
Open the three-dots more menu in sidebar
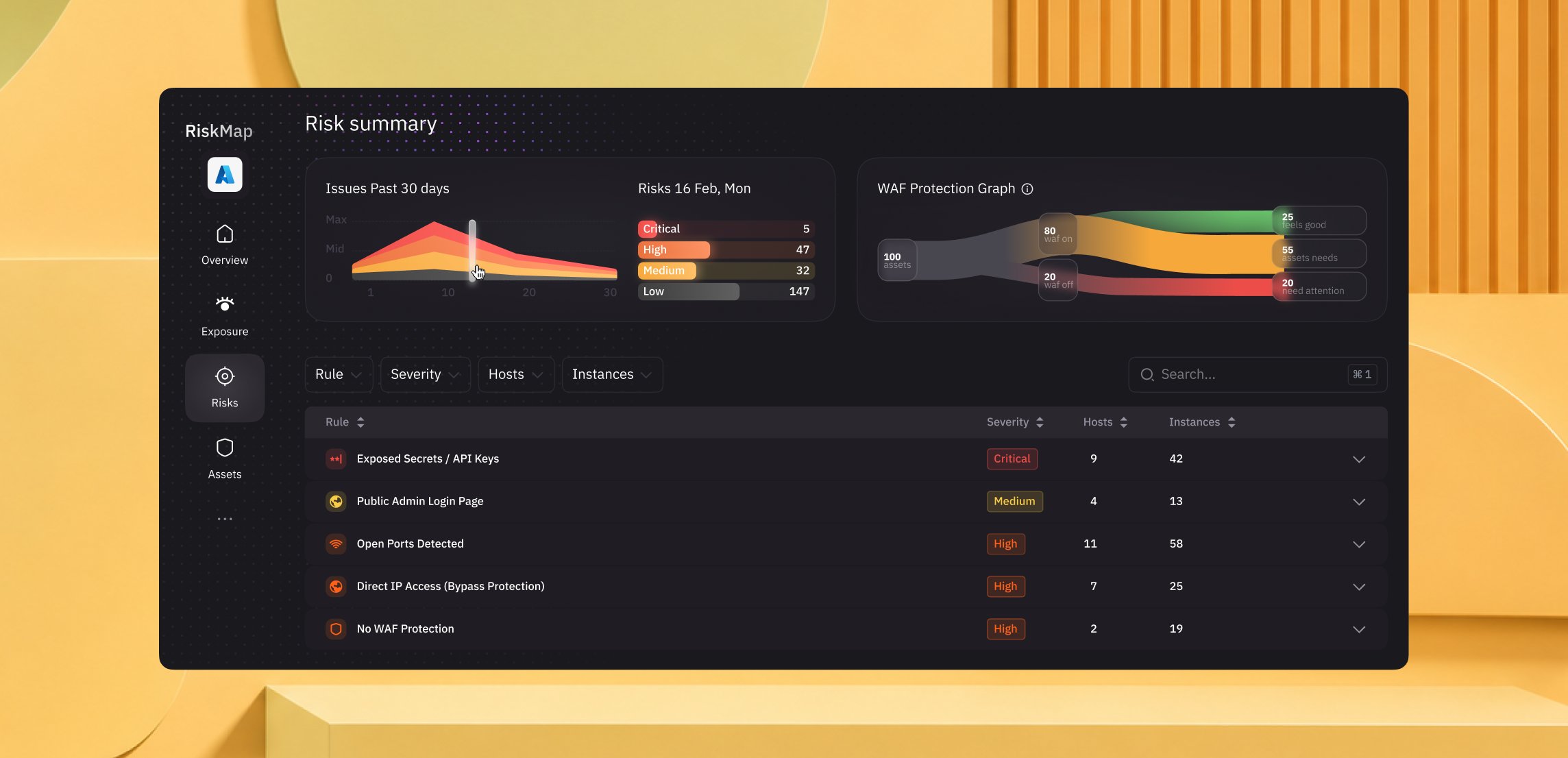pyautogui.click(x=225, y=519)
